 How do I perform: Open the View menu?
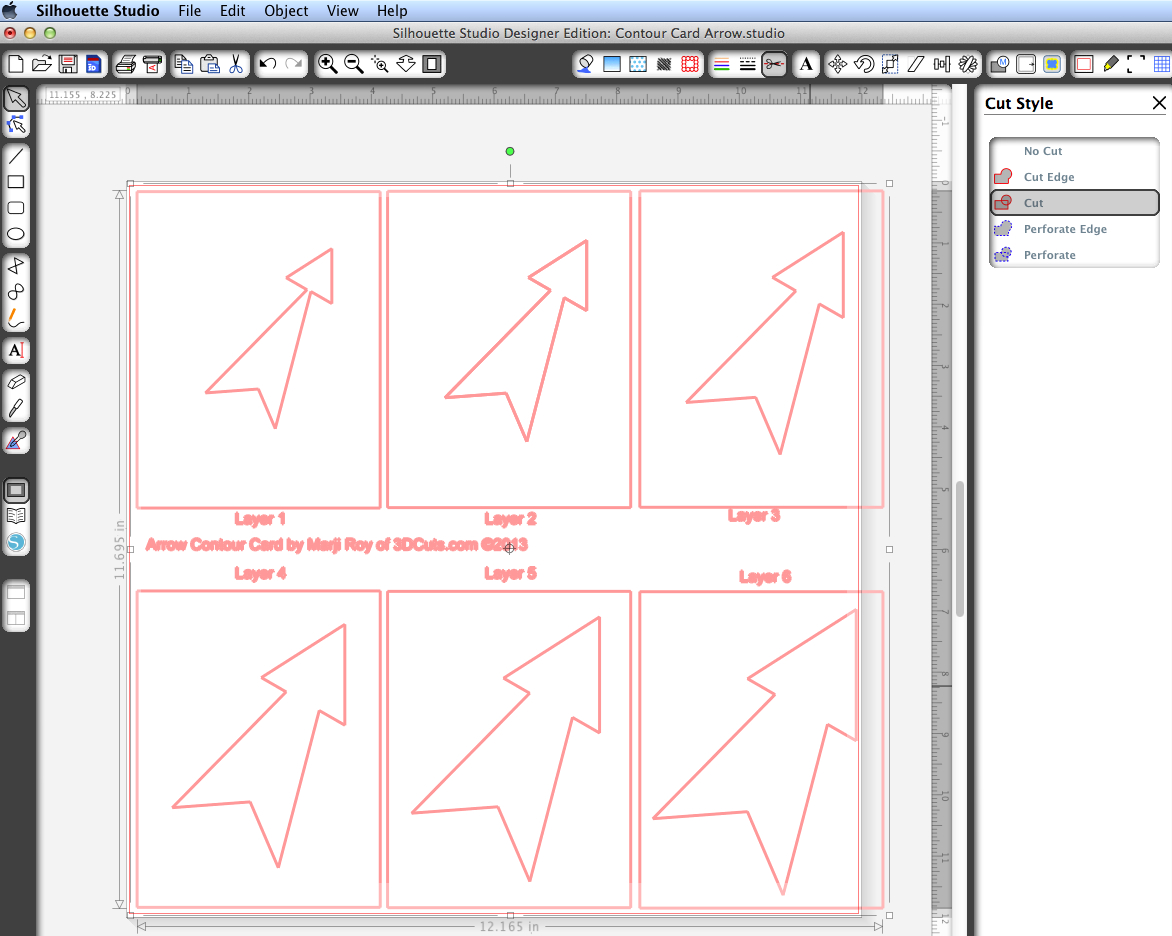[342, 10]
